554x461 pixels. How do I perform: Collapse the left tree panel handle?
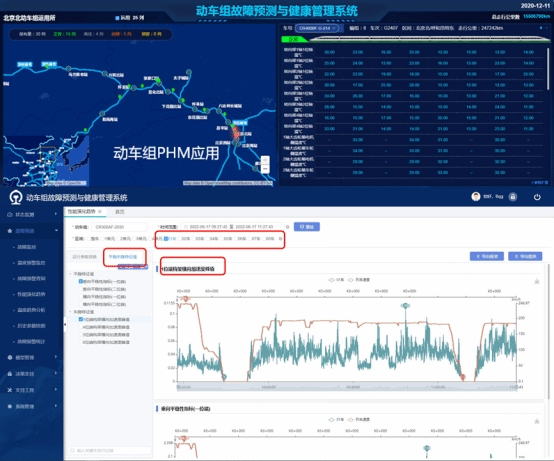coord(65,324)
